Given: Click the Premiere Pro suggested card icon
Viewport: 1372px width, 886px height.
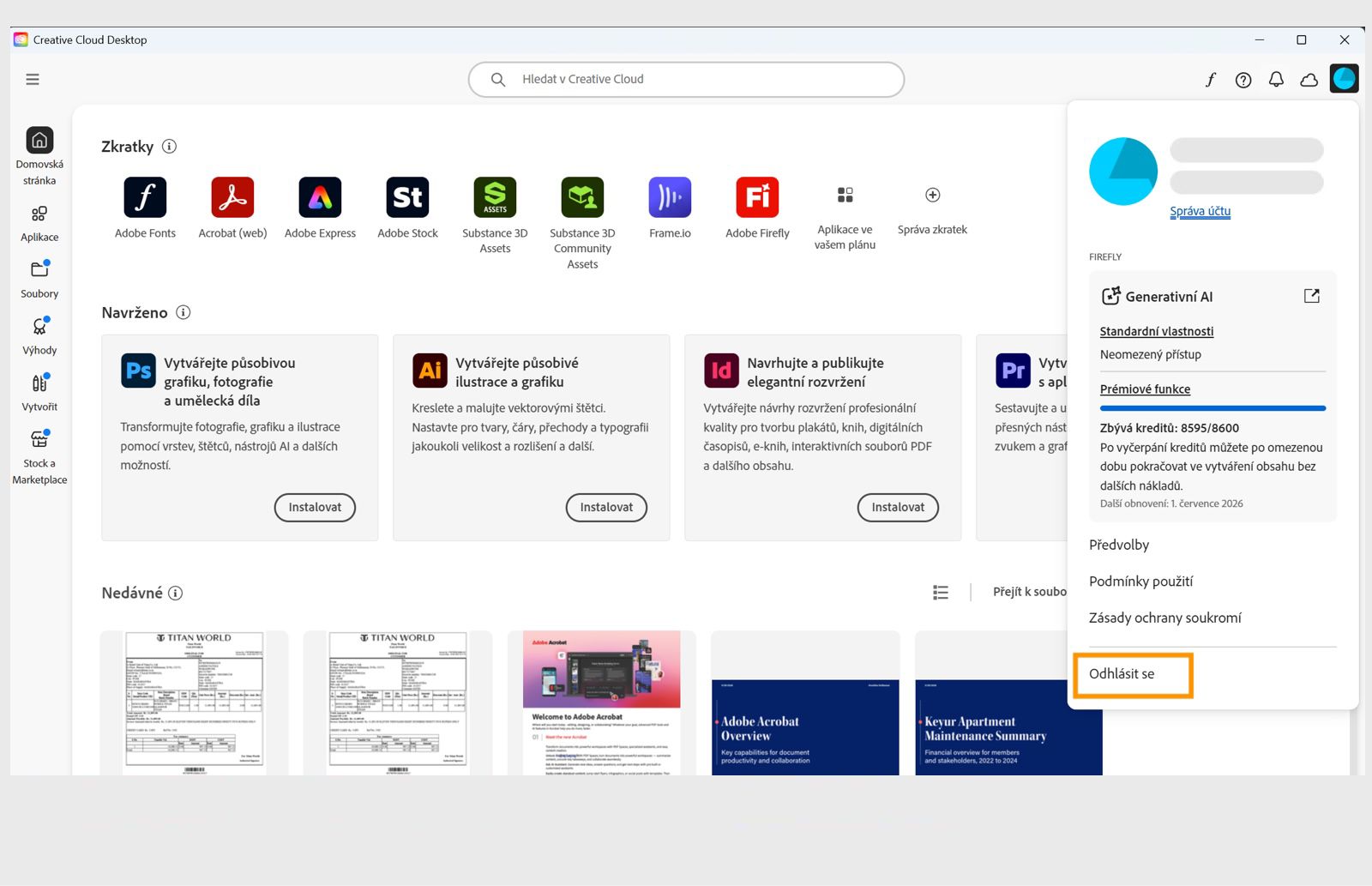Looking at the screenshot, I should coord(1013,371).
